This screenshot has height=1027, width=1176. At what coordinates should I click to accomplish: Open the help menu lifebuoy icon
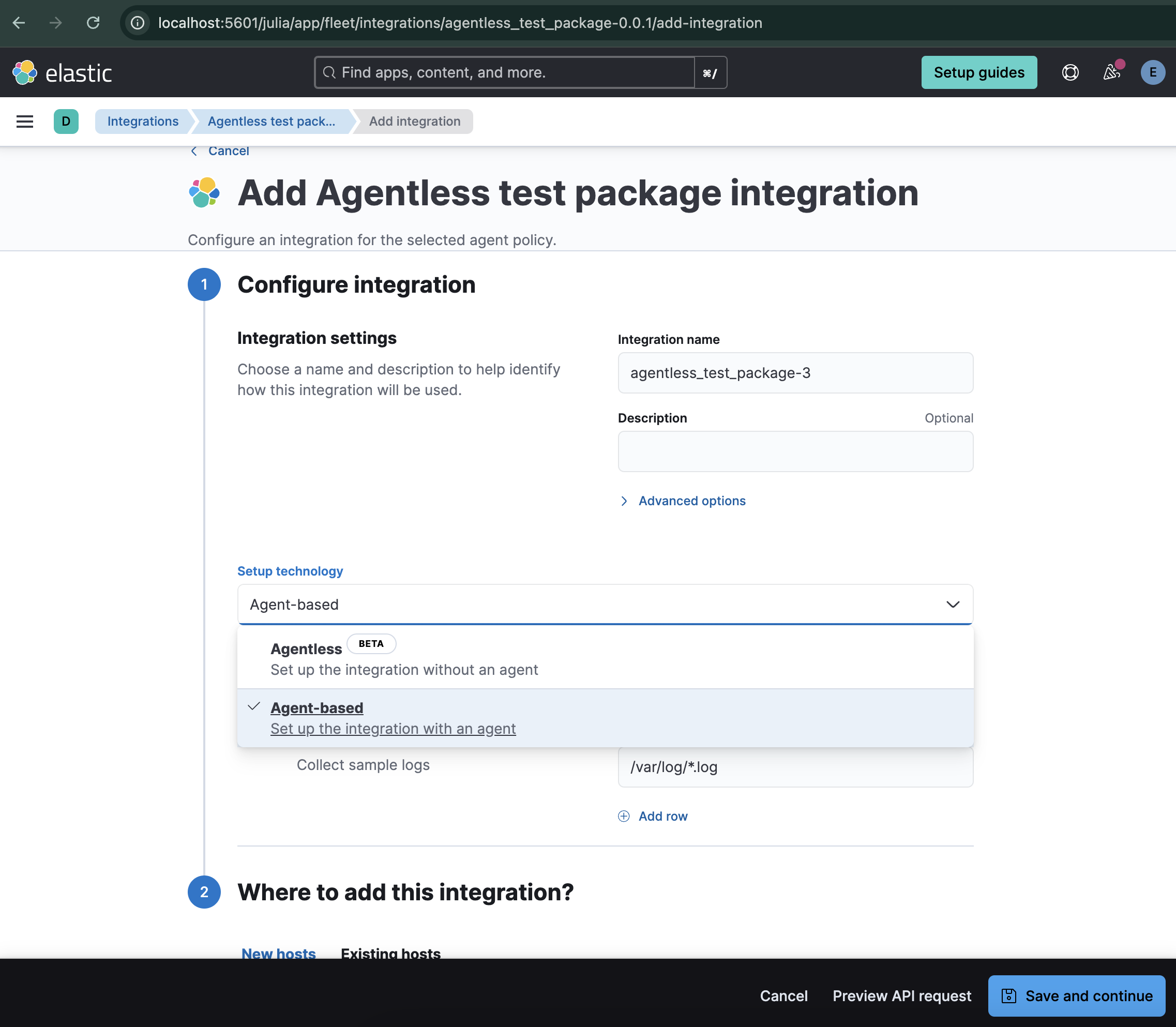click(1070, 73)
